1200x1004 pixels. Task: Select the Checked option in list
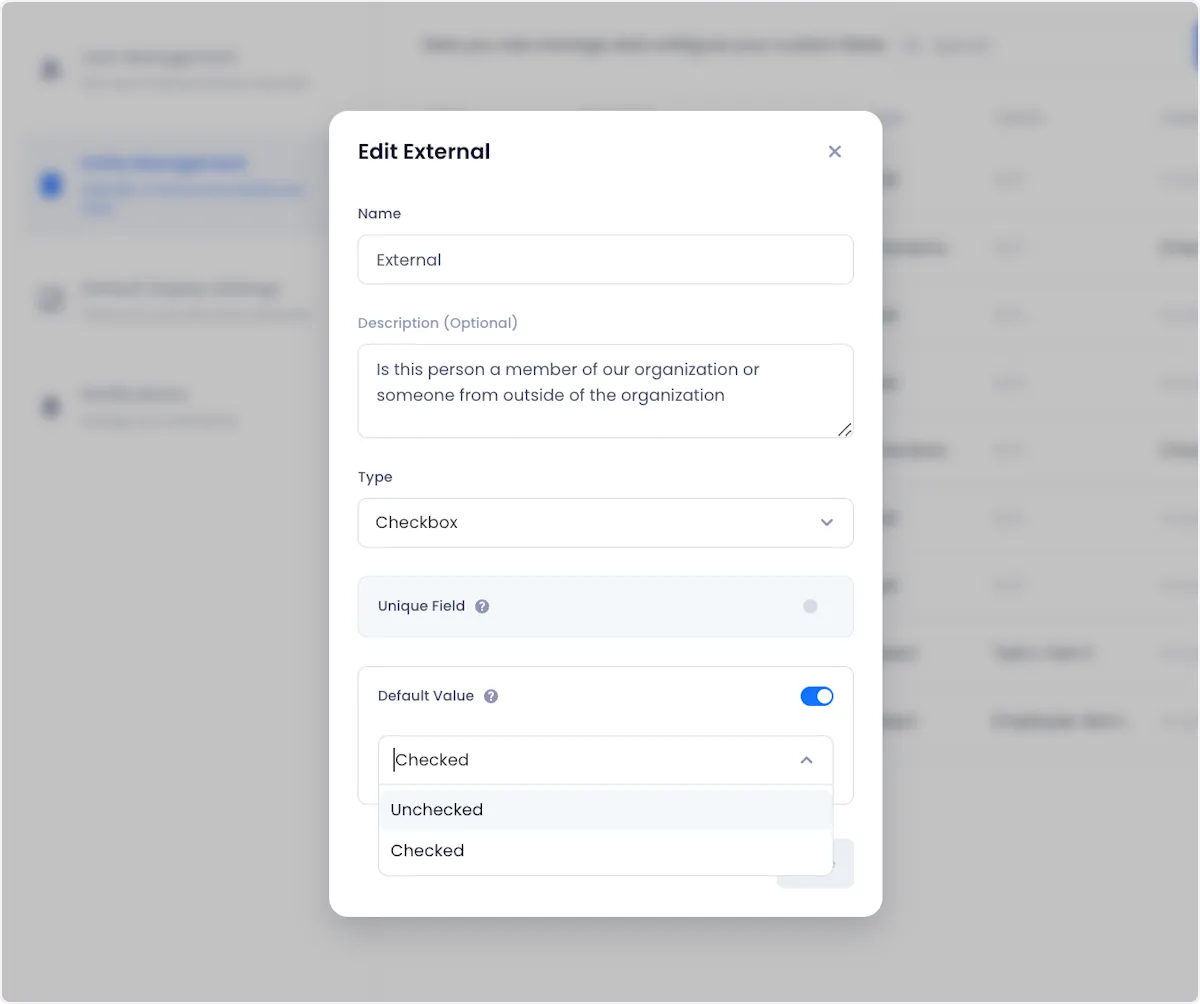pos(605,851)
